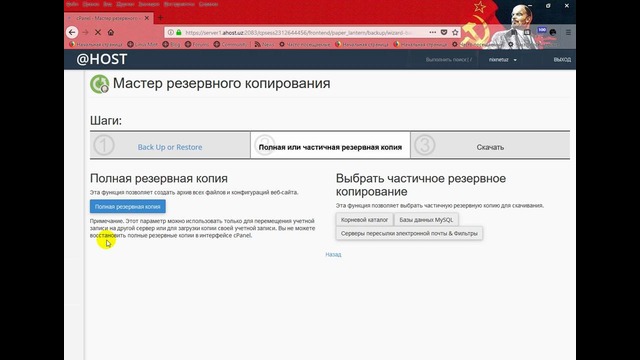
Task: Go back with the browser back arrow
Action: point(72,32)
